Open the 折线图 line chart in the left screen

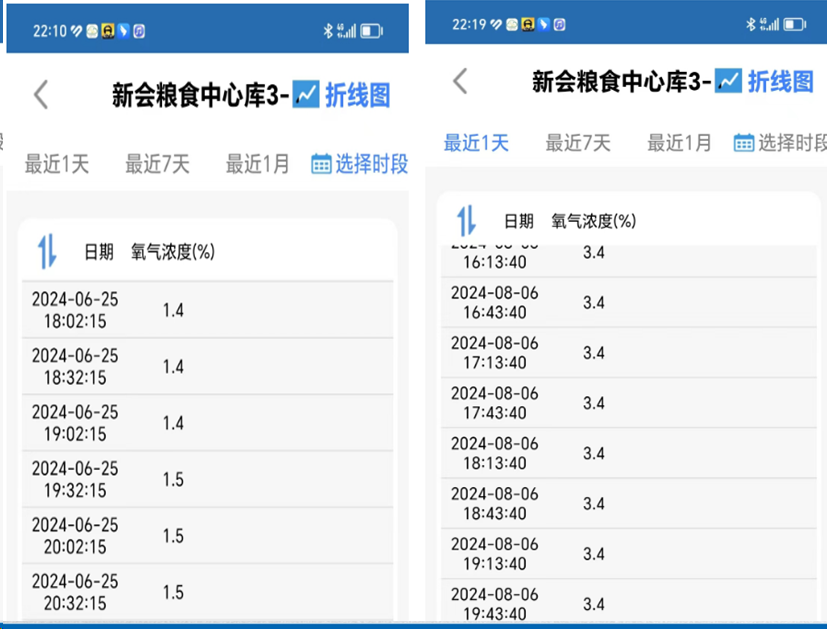[342, 95]
